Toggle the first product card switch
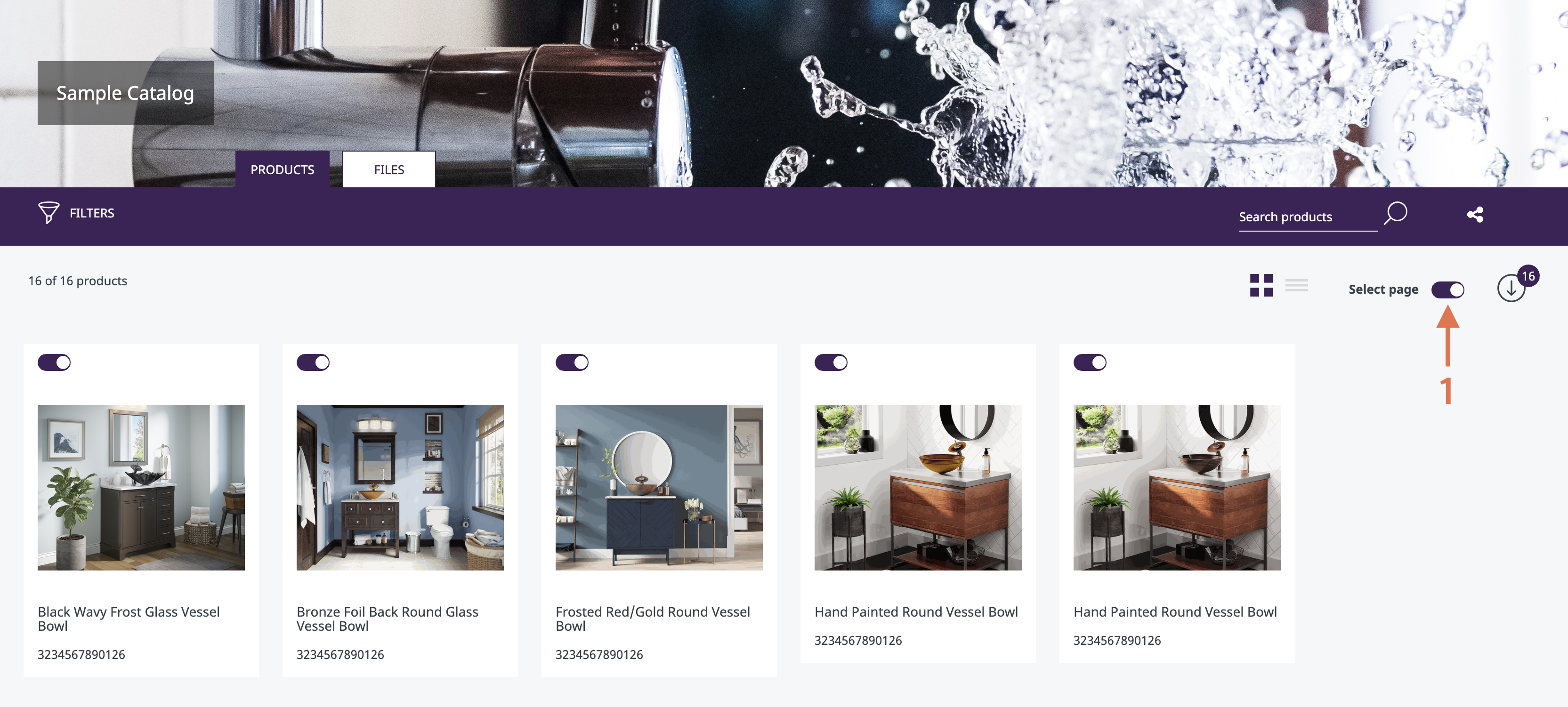This screenshot has height=707, width=1568. pos(54,362)
